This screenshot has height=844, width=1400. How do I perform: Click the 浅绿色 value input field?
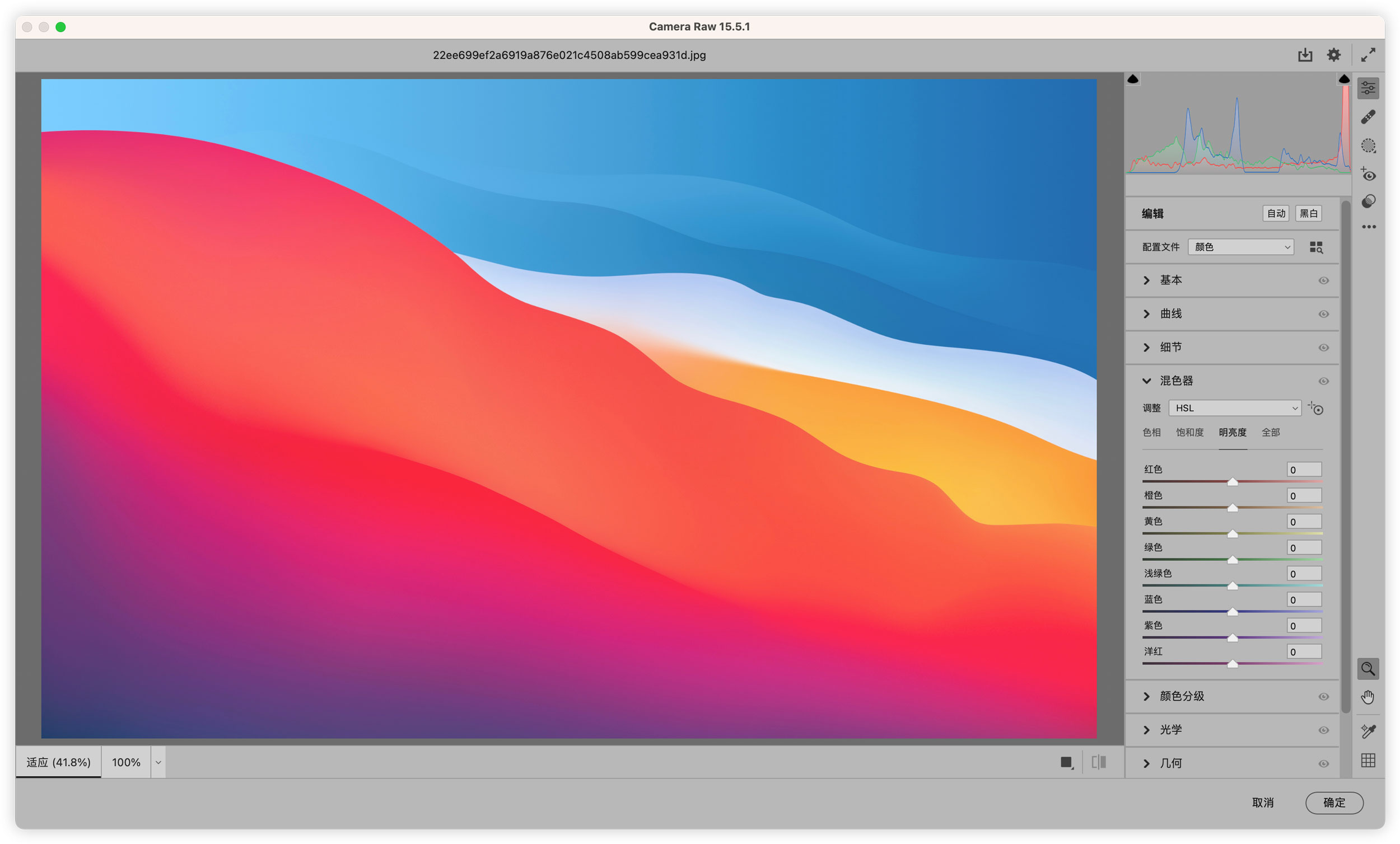tap(1304, 574)
